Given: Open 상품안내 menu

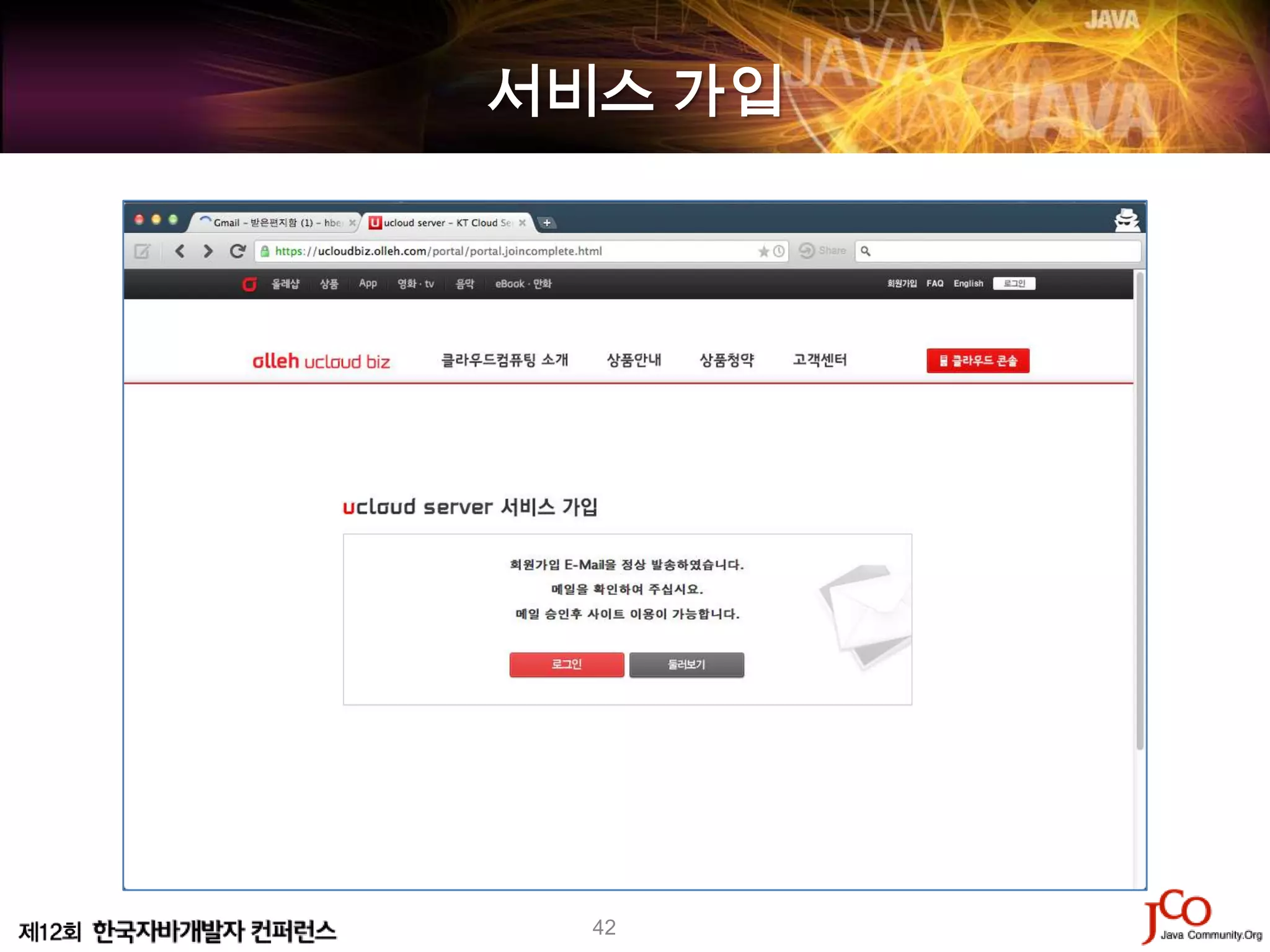Looking at the screenshot, I should 634,360.
